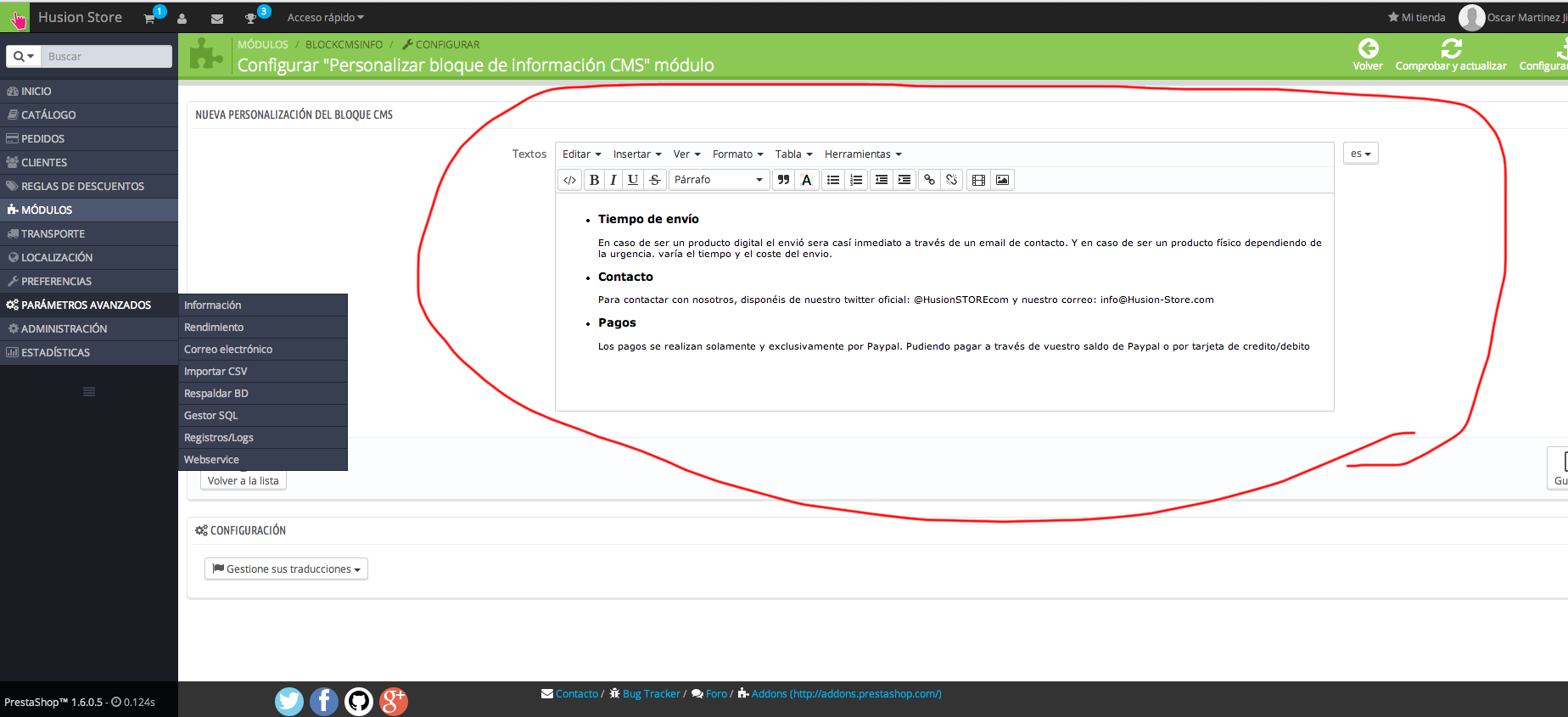Image resolution: width=1568 pixels, height=717 pixels.
Task: Open the es language dropdown
Action: [x=1360, y=154]
